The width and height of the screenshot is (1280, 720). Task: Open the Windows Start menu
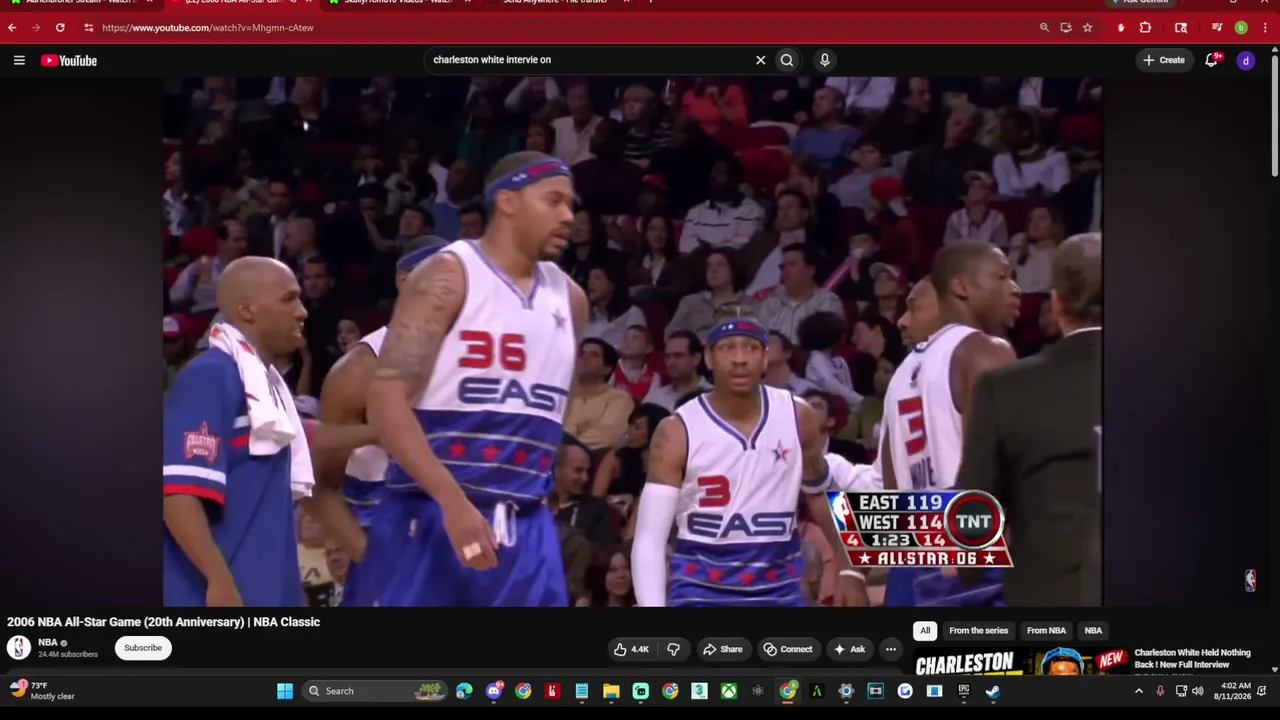point(285,691)
